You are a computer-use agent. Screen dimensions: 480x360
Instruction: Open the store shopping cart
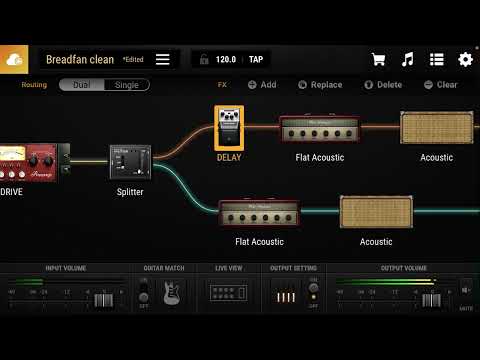(378, 60)
